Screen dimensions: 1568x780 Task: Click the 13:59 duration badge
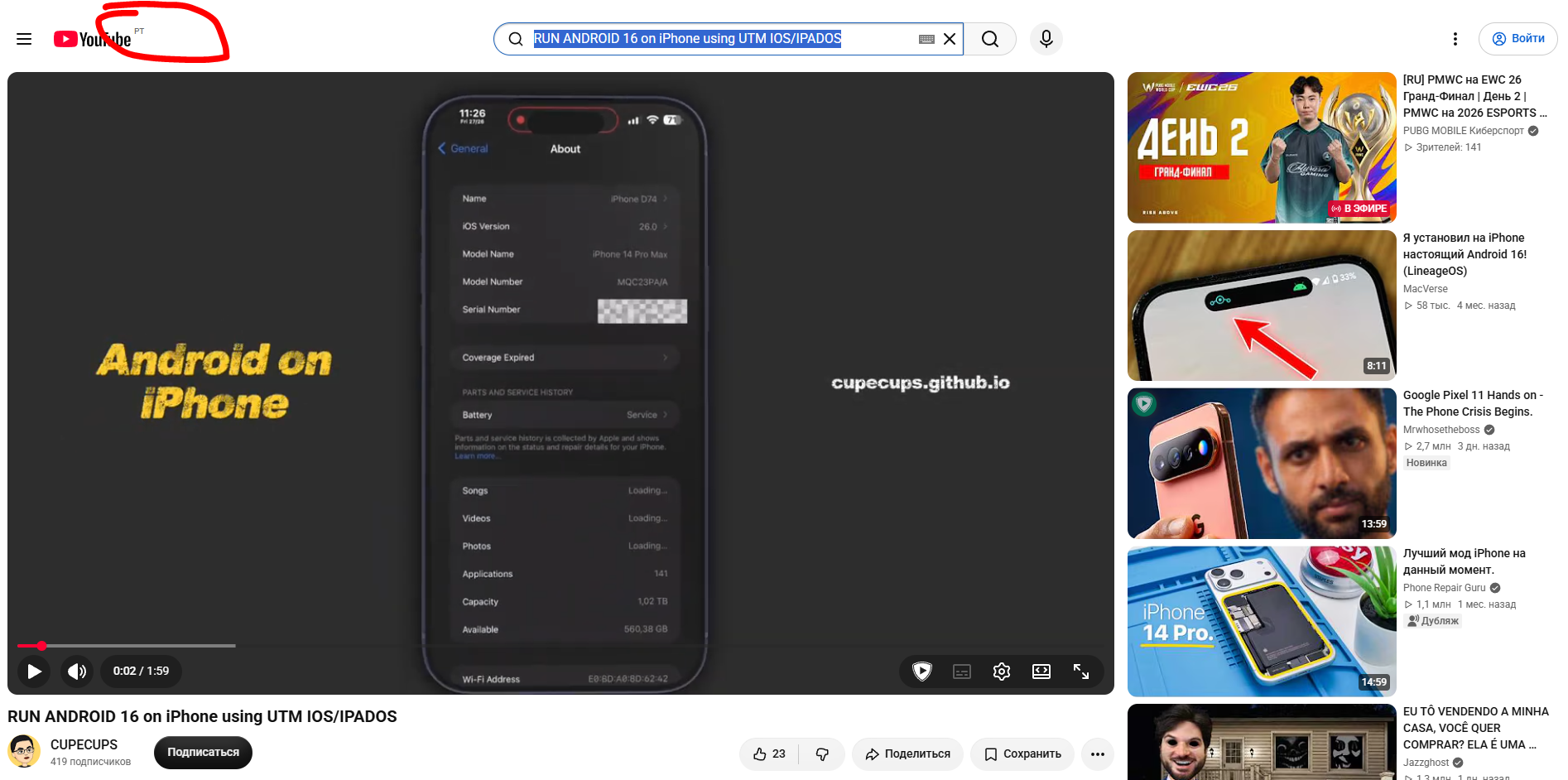[x=1374, y=524]
